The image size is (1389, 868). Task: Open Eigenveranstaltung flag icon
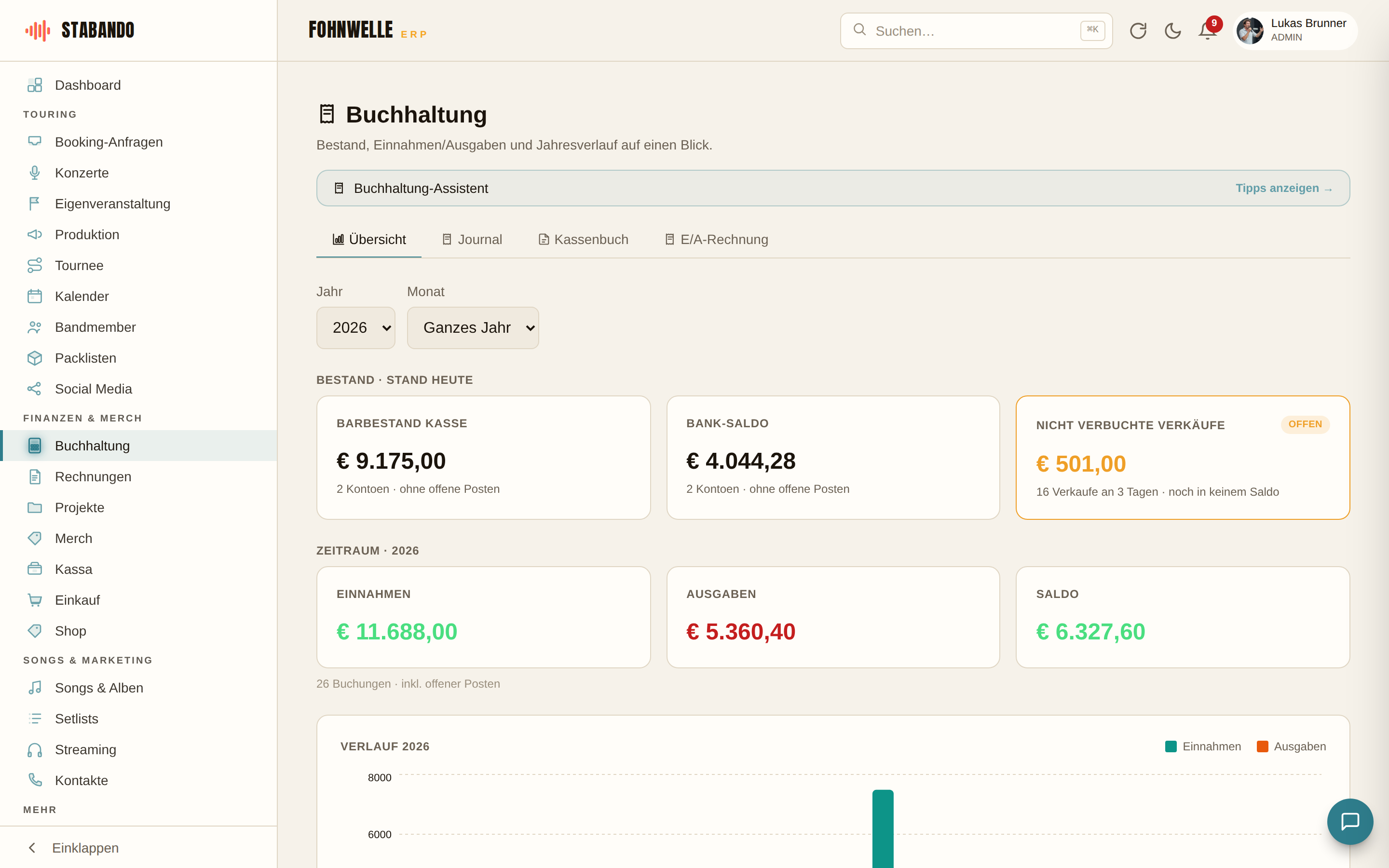tap(34, 204)
